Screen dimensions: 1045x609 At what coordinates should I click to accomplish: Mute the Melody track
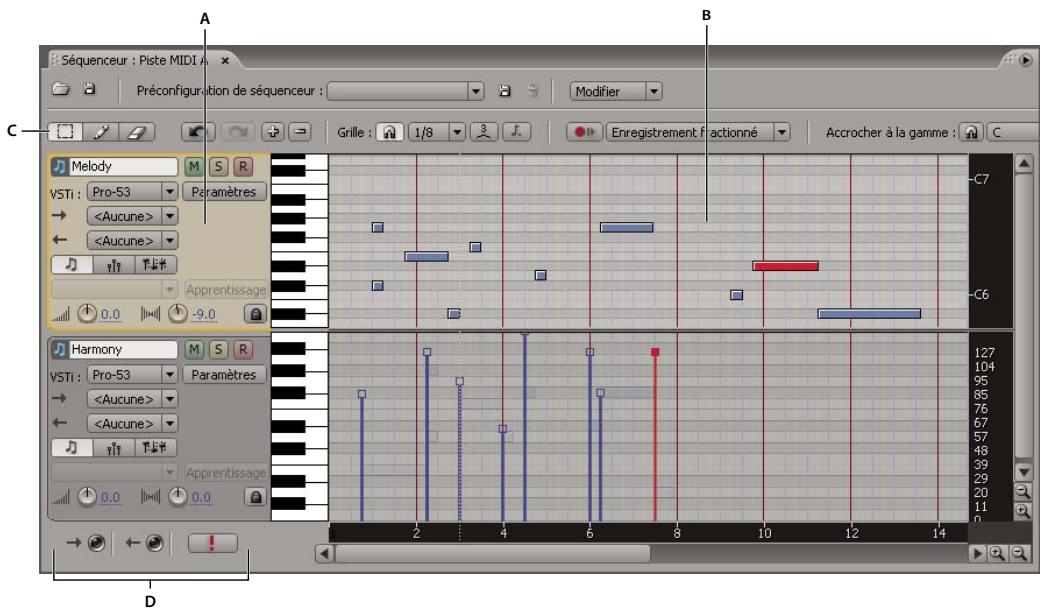coord(194,167)
